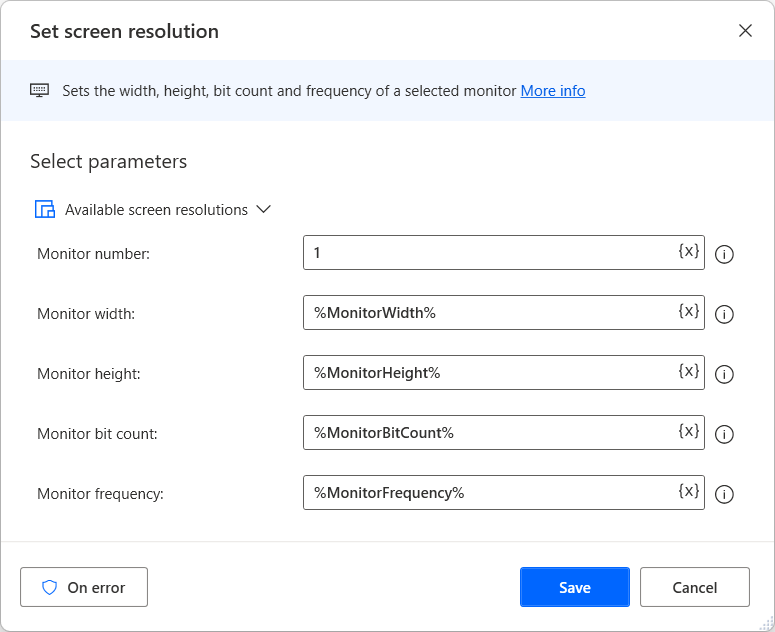The image size is (775, 632).
Task: Show info for Monitor frequency
Action: click(724, 494)
